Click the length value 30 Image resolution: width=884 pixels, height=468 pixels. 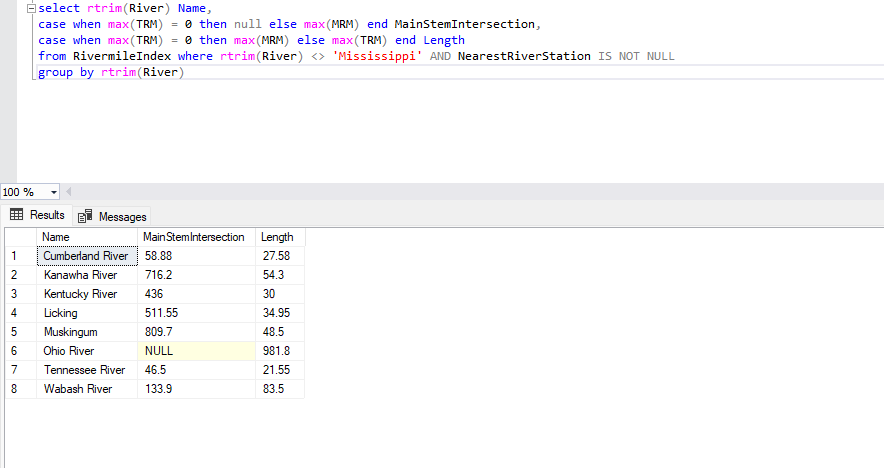tap(280, 294)
